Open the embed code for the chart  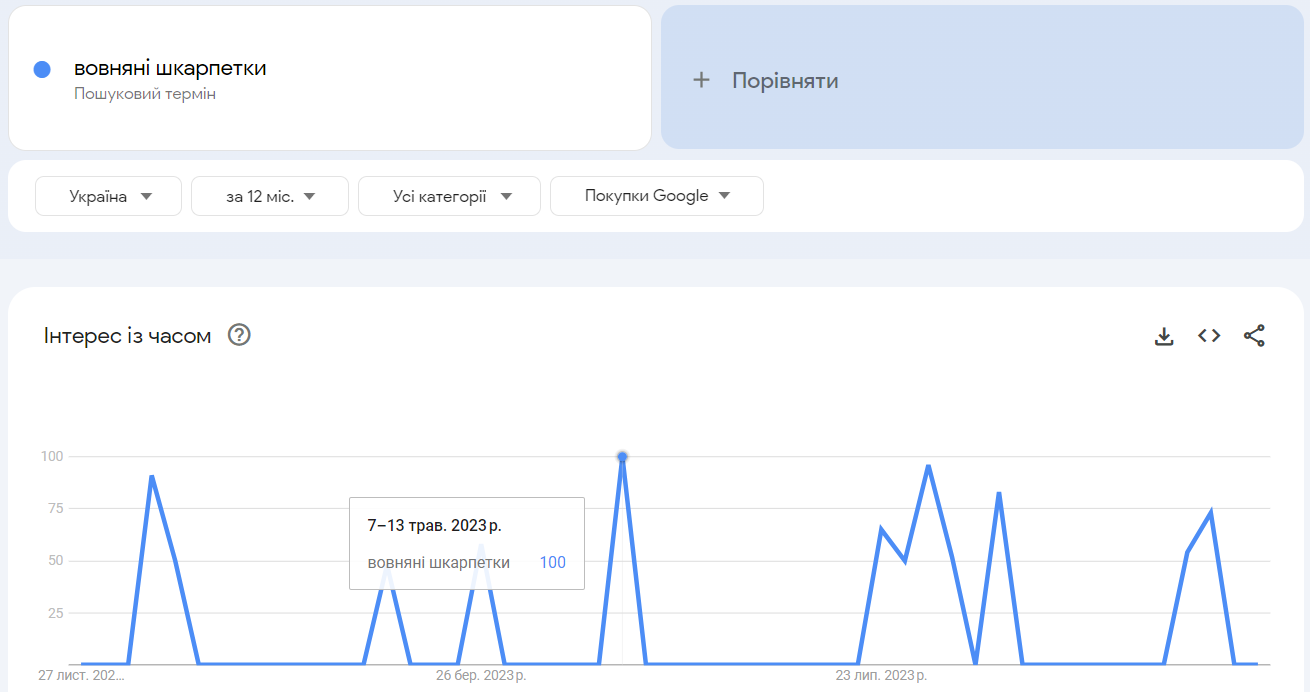[x=1208, y=337]
